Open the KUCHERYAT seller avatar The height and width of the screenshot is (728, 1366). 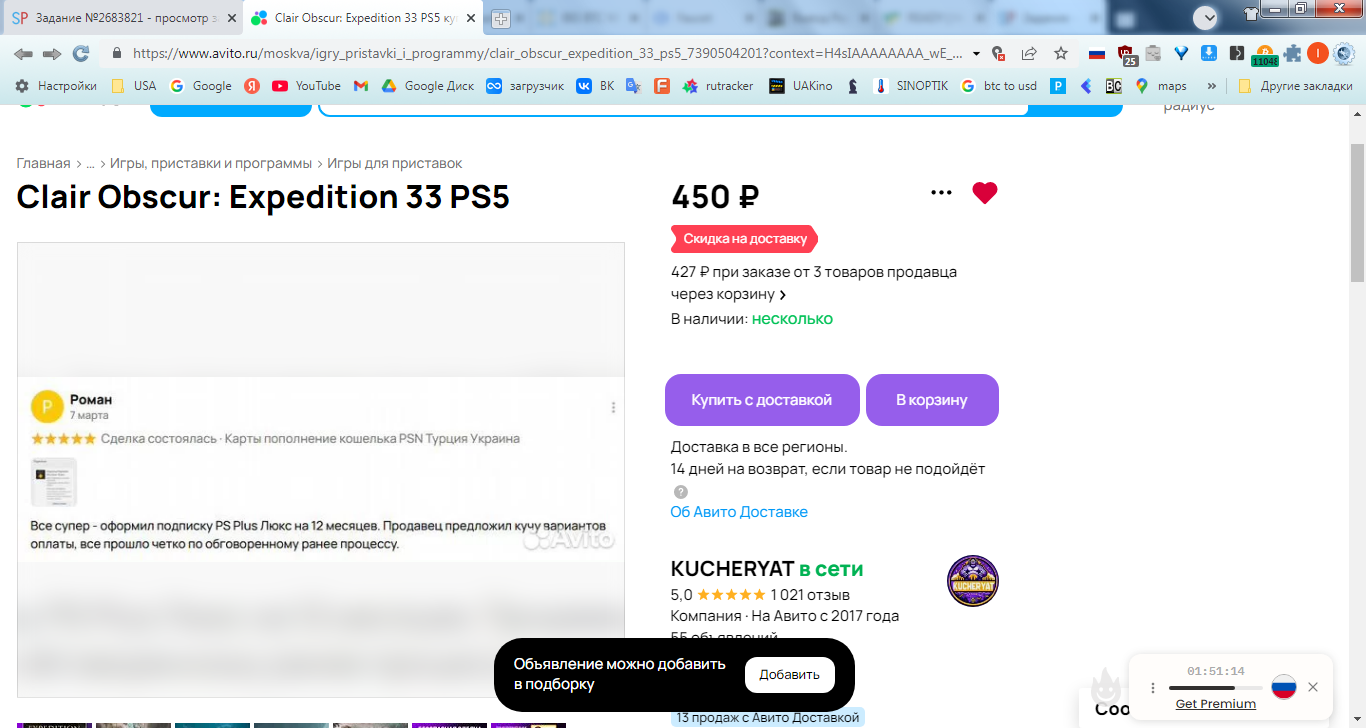pos(973,581)
